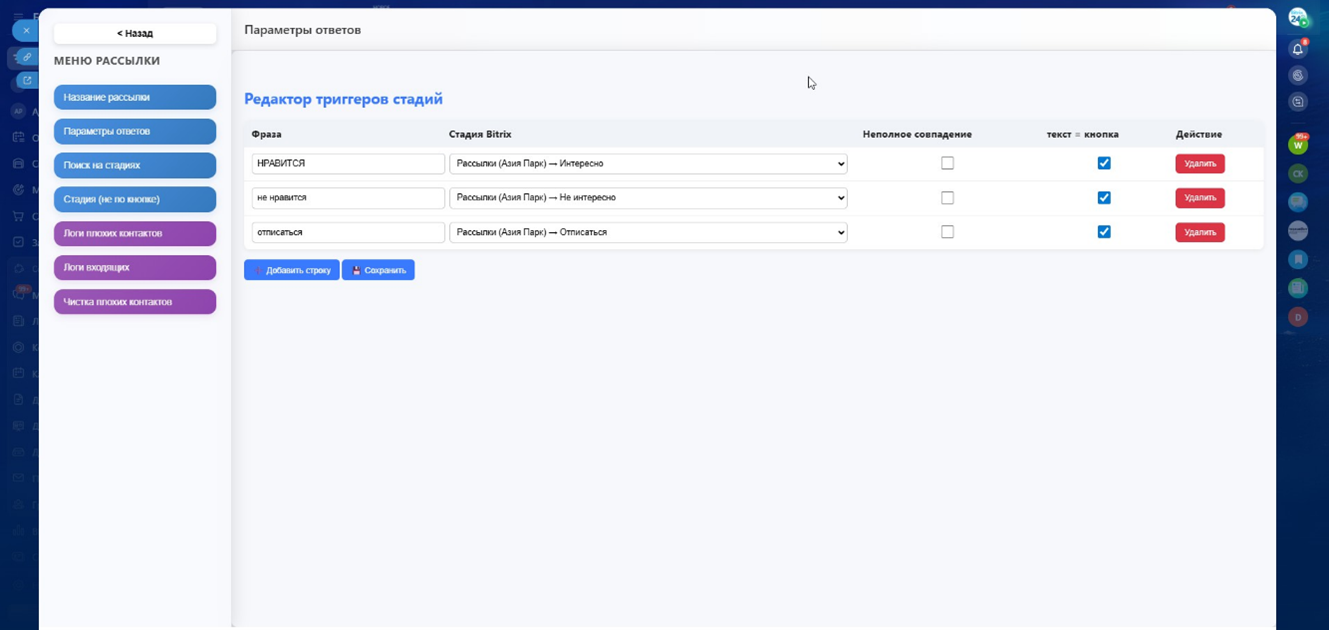Open the bookmark avatar in right sidebar

(1298, 259)
